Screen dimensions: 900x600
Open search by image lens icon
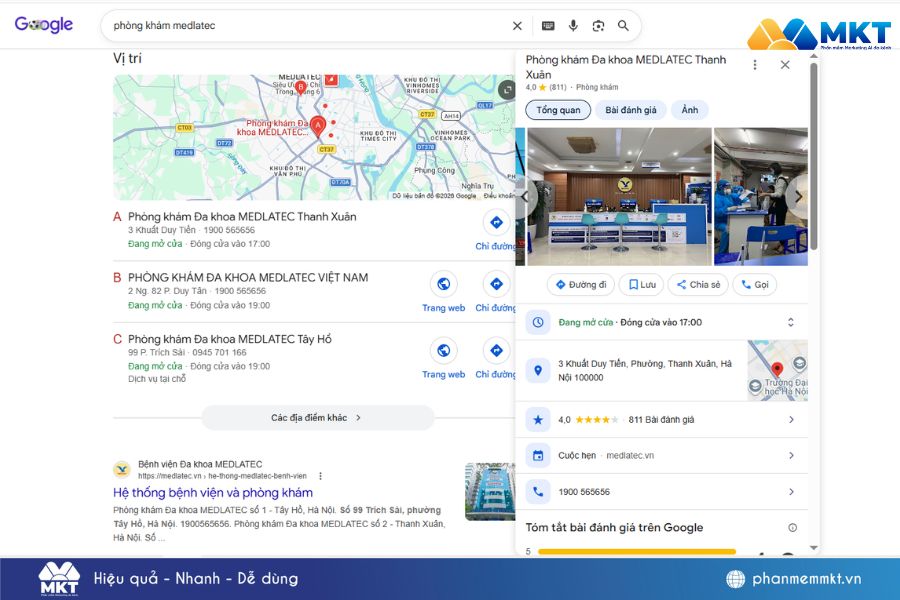coord(598,26)
